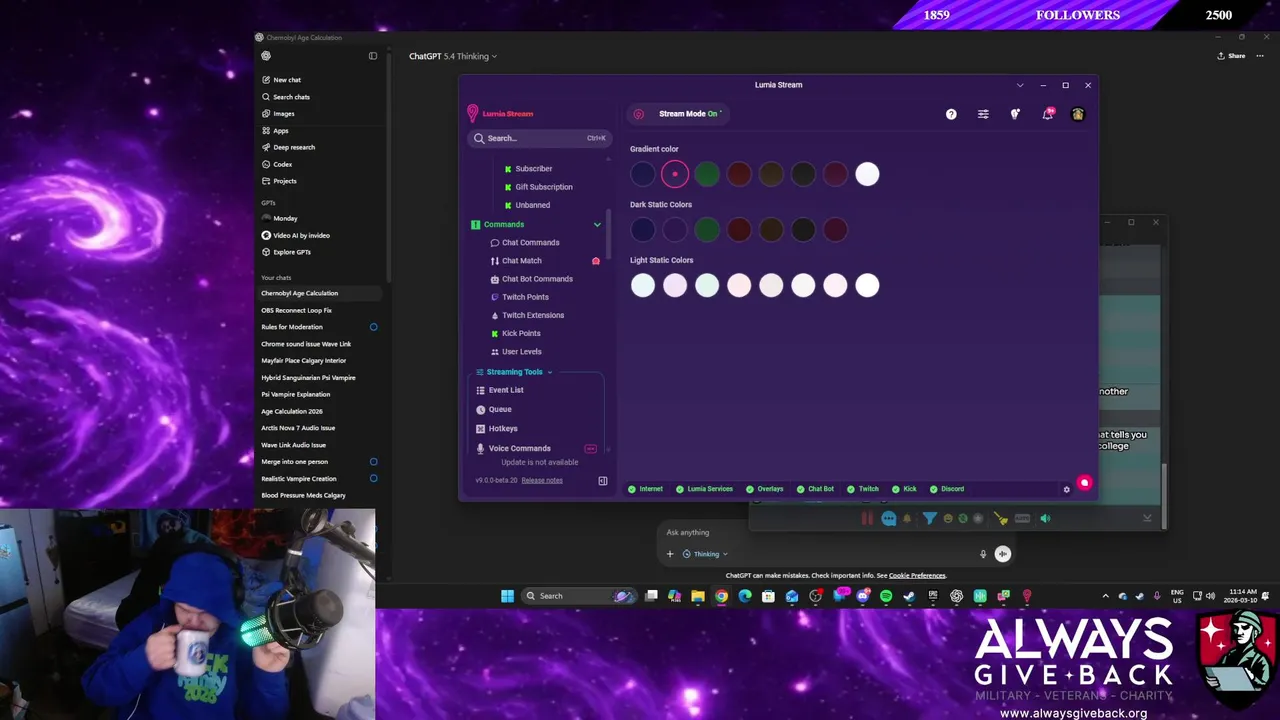Open the Thinking mode dropdown in composer

tap(705, 554)
